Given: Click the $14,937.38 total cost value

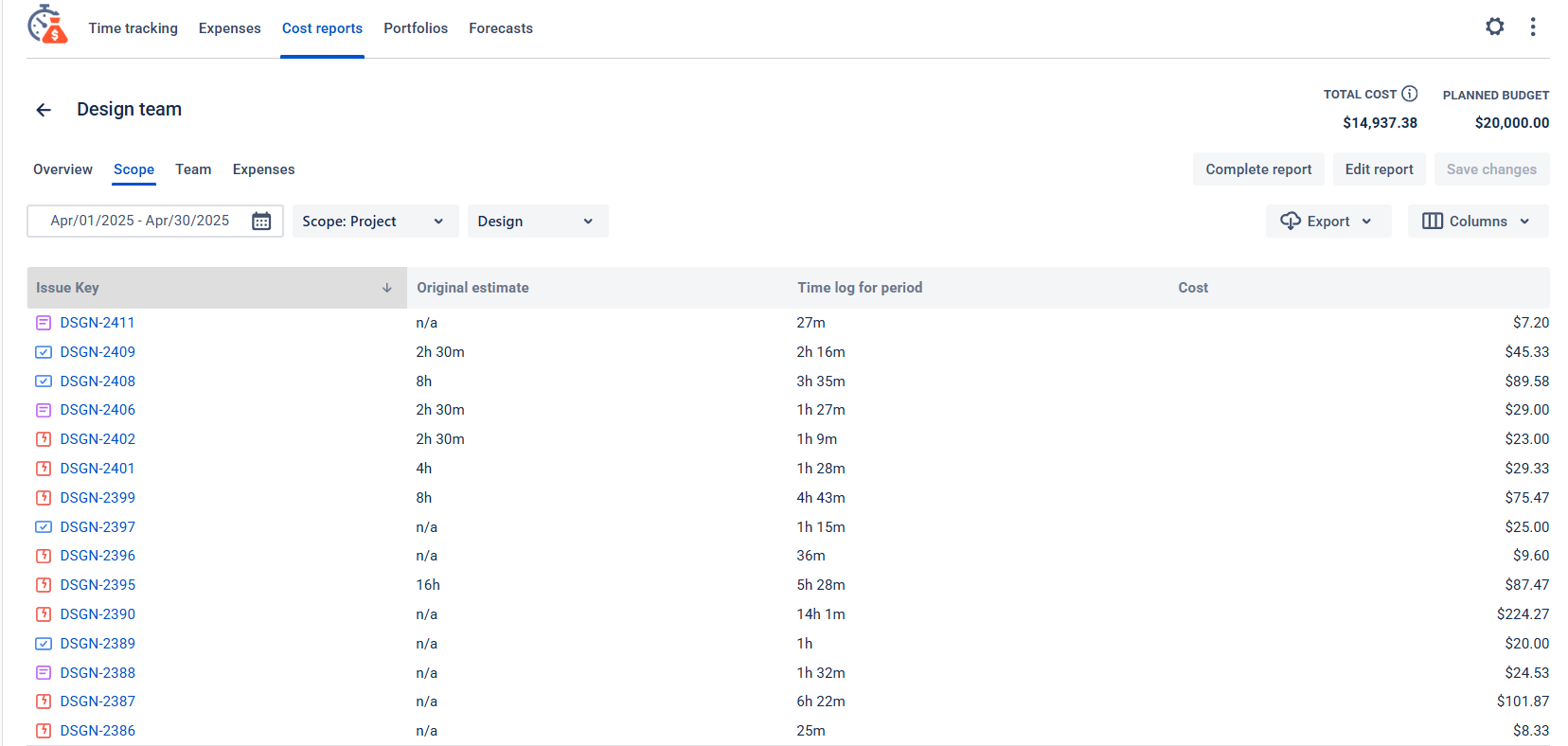Looking at the screenshot, I should [1380, 123].
